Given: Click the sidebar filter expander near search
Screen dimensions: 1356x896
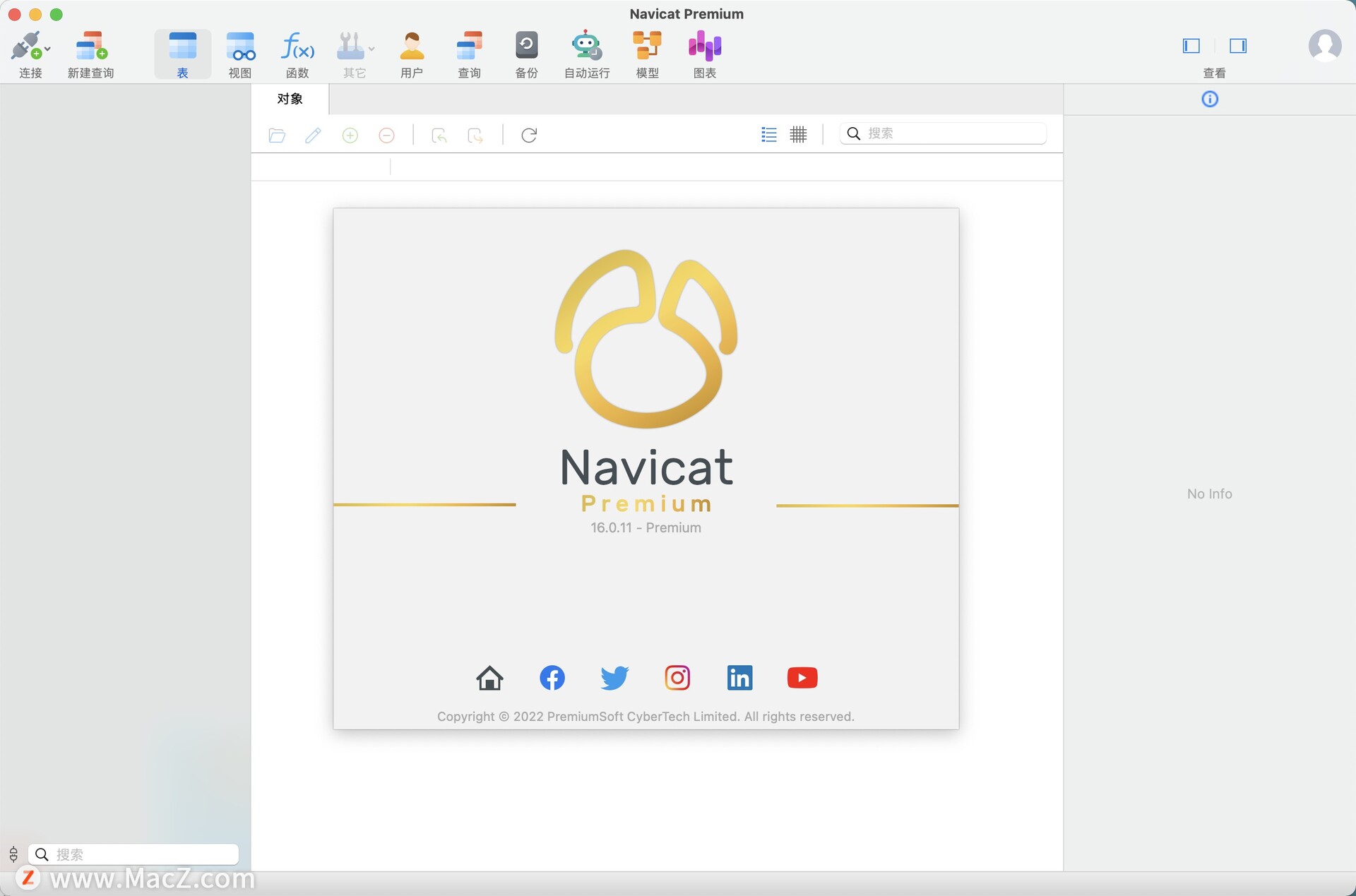Looking at the screenshot, I should [13, 854].
